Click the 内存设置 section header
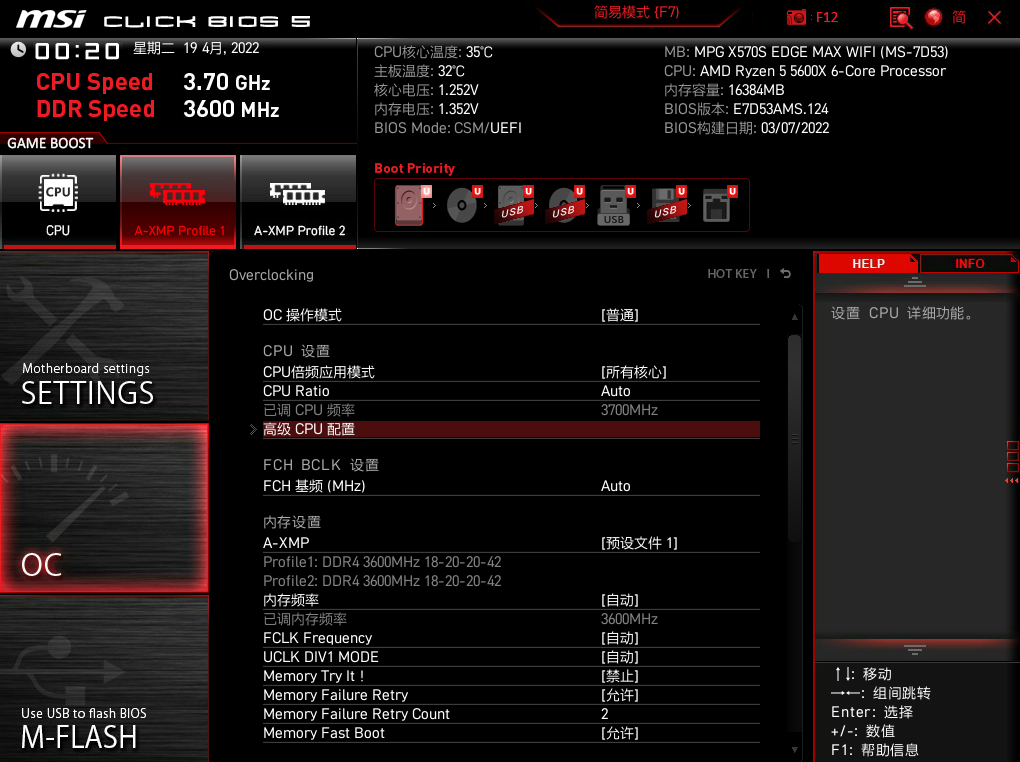 point(291,522)
